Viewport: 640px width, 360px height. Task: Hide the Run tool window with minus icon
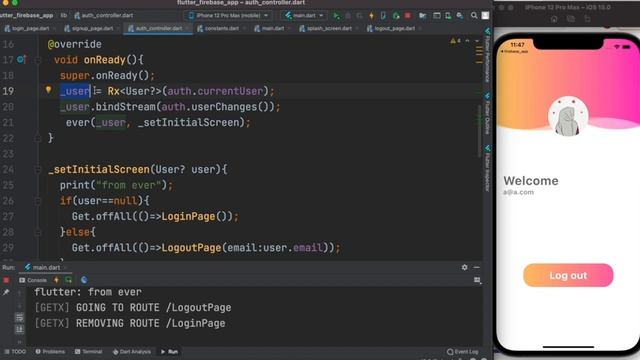click(476, 267)
